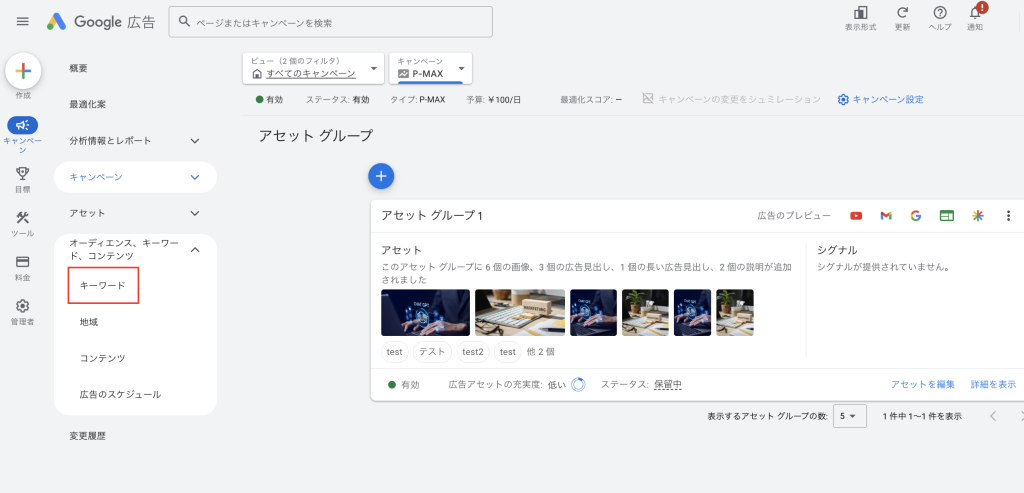Select YouTube ad preview icon
The height and width of the screenshot is (493, 1024).
tap(856, 216)
